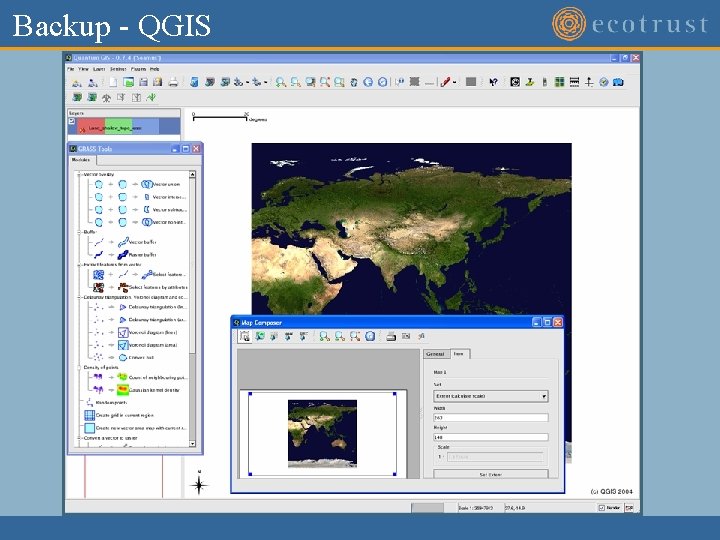This screenshot has height=540, width=720.
Task: Toggle the layer visibility checkbox in Layers
Action: click(72, 121)
